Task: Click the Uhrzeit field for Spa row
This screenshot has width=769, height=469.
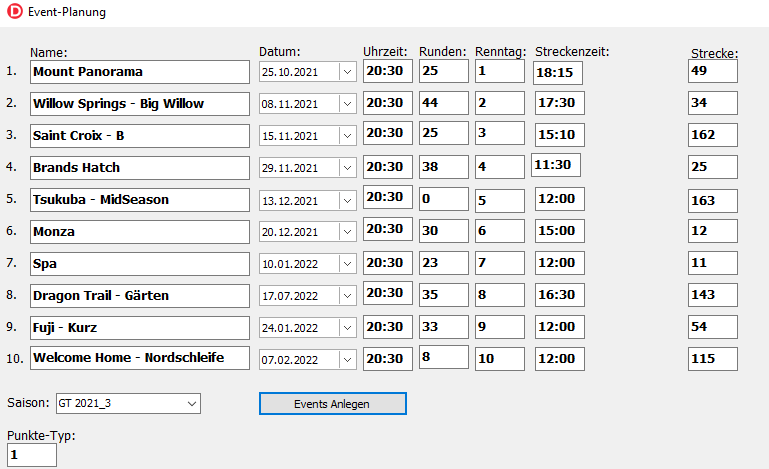Action: 387,263
